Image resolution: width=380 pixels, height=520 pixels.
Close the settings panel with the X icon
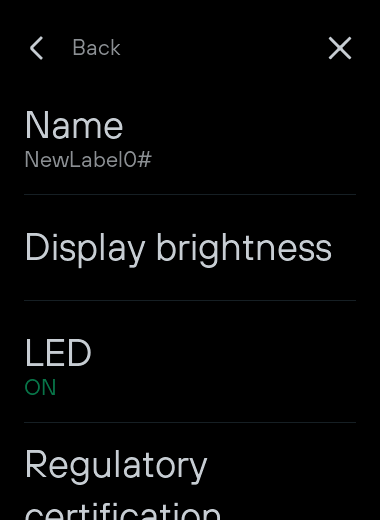click(340, 48)
